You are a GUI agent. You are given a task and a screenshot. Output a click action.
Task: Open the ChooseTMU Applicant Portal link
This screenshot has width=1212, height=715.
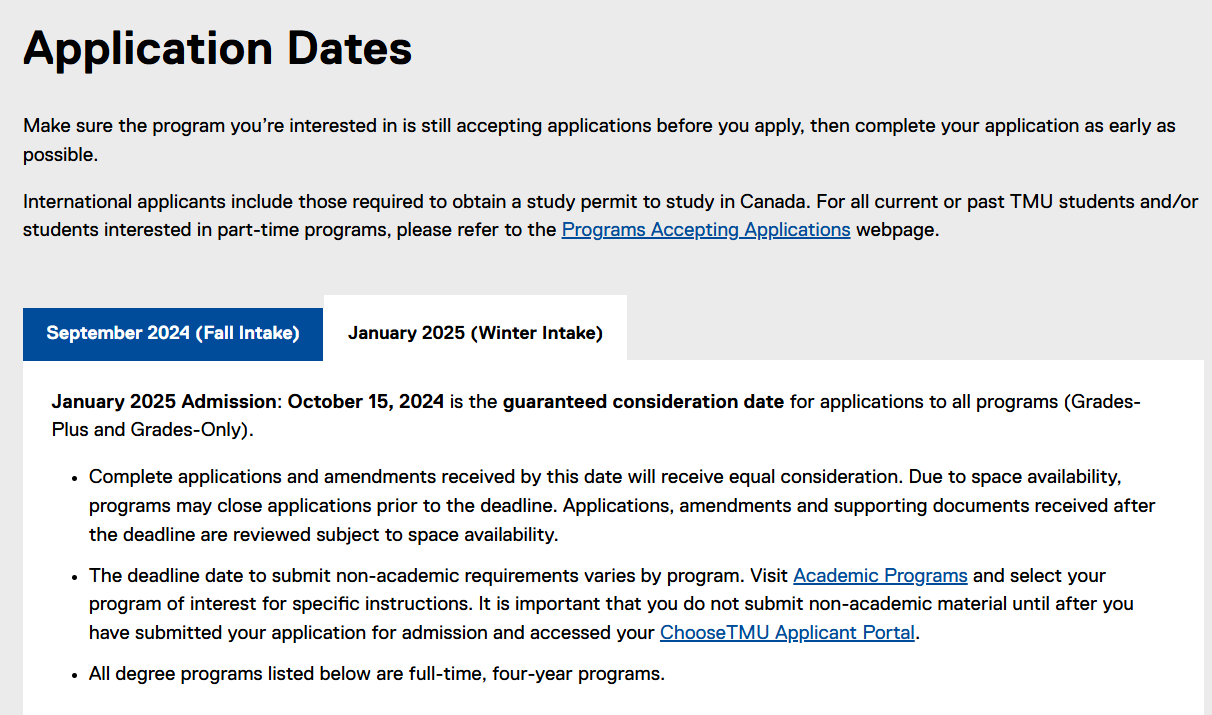pyautogui.click(x=787, y=633)
